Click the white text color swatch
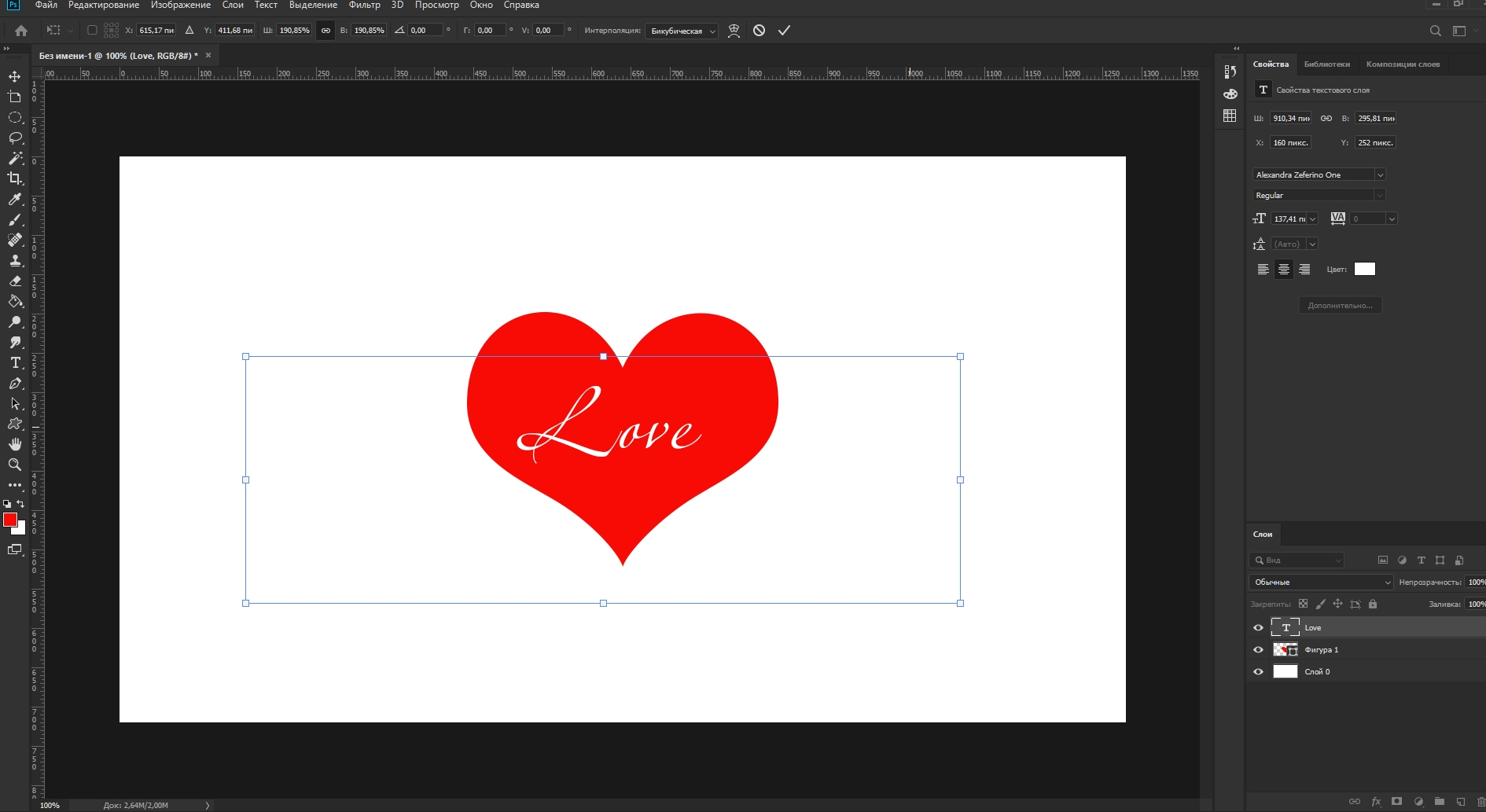1486x812 pixels. 1364,269
